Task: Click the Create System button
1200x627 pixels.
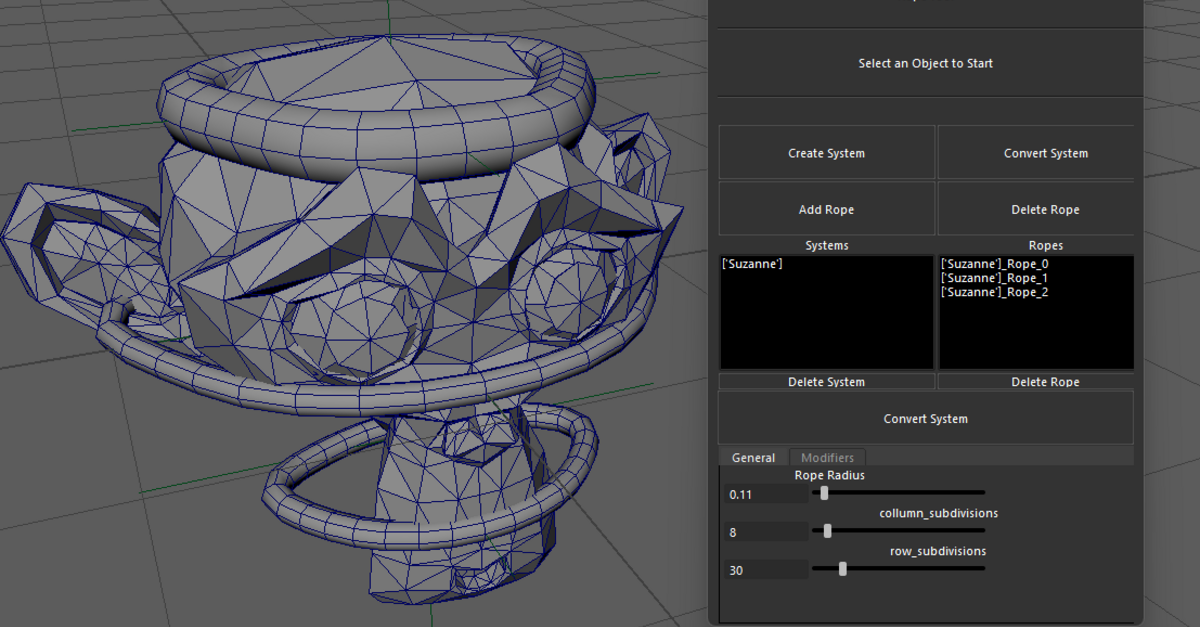Action: pyautogui.click(x=826, y=152)
